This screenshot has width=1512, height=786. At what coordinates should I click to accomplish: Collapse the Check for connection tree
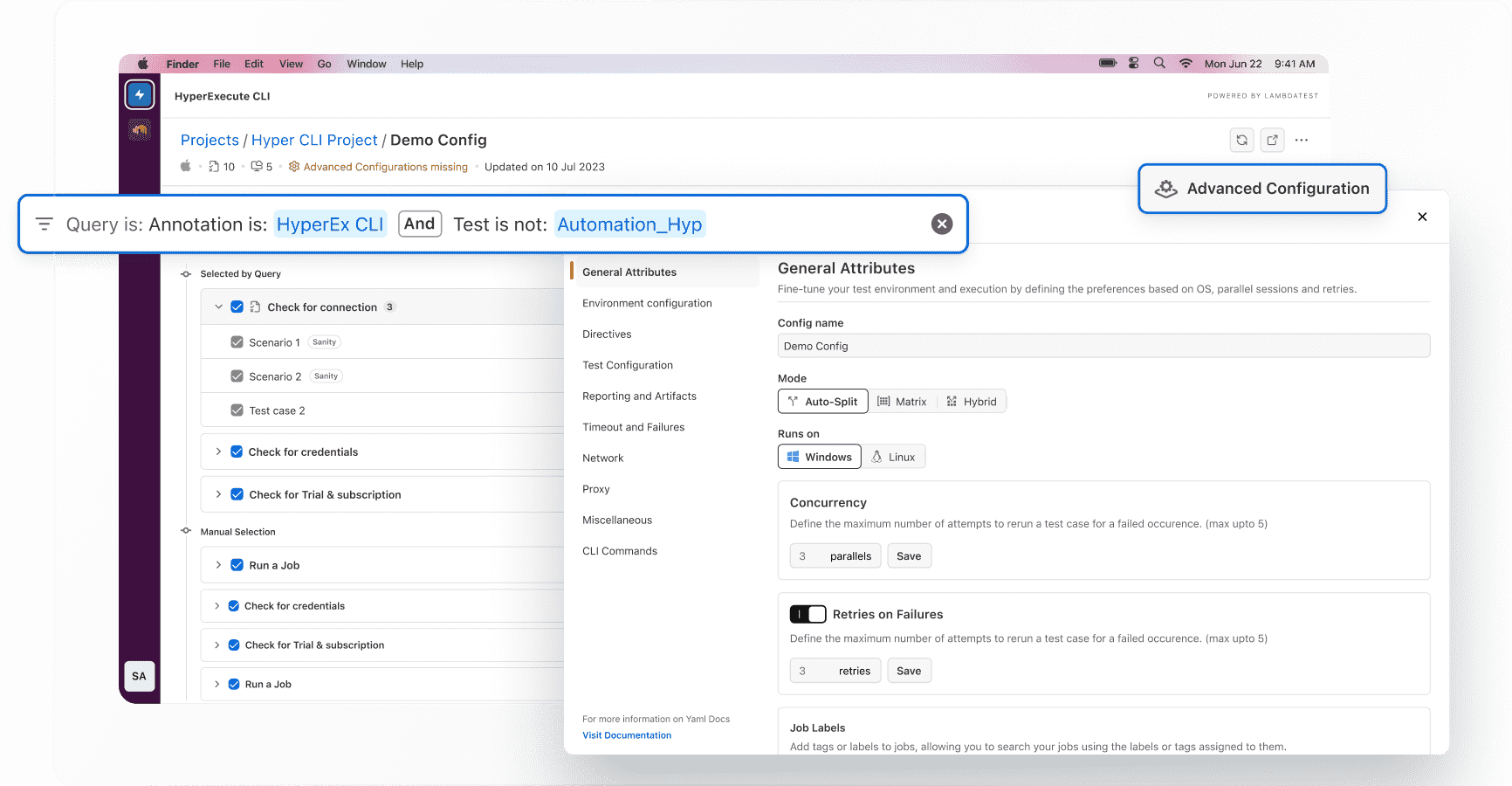tap(217, 307)
